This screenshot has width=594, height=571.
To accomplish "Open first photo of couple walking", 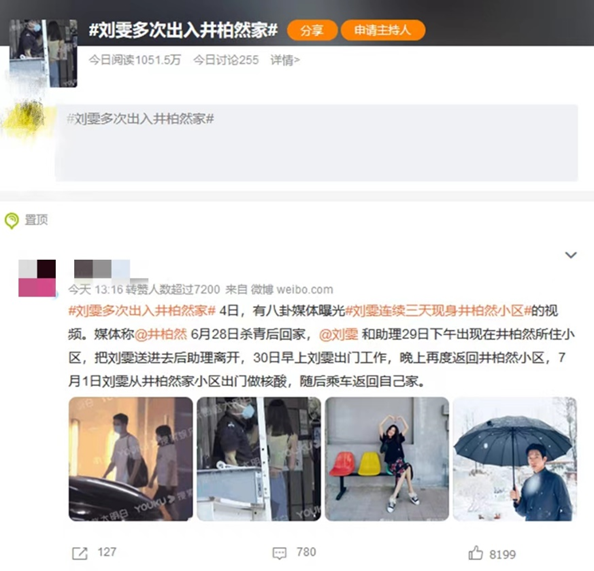I will [x=131, y=459].
